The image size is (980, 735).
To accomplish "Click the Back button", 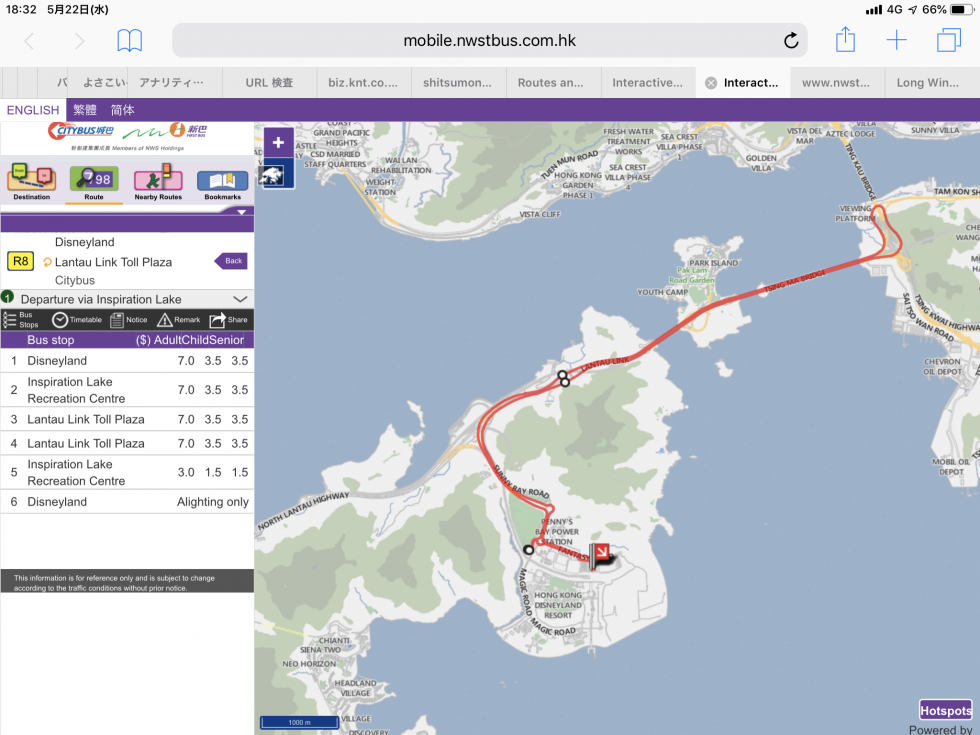I will [231, 261].
